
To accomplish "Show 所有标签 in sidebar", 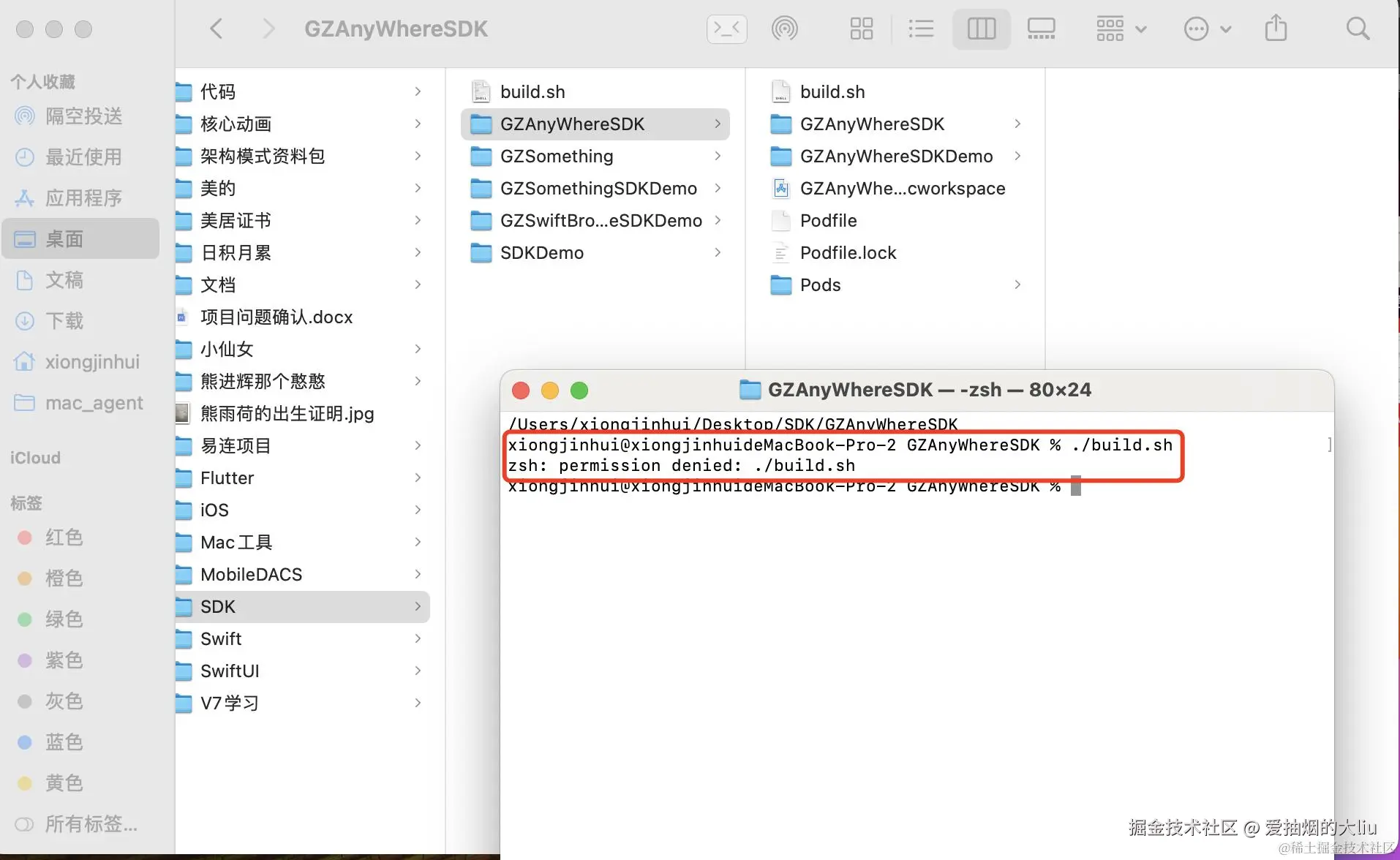I will (x=80, y=824).
